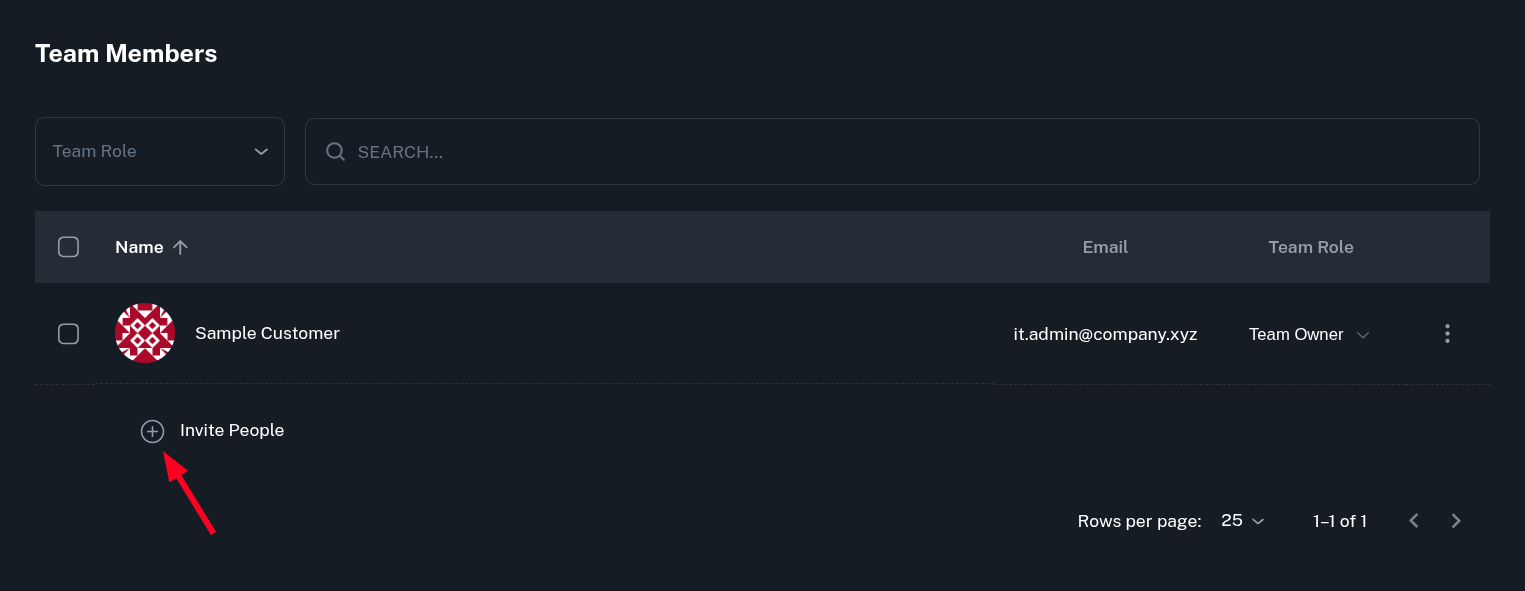Click the Sample Customer name
The image size is (1525, 591).
[267, 333]
